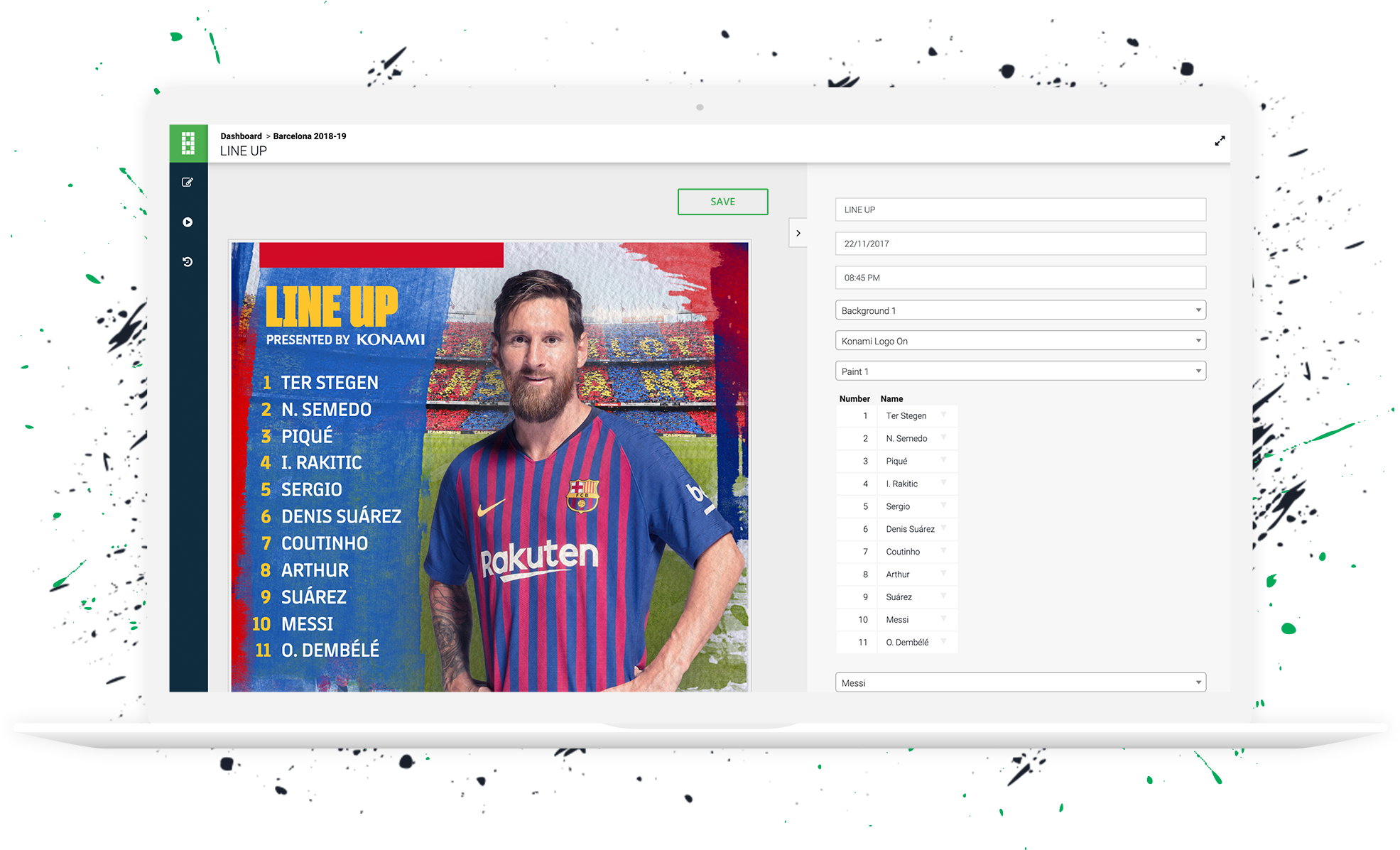1400x850 pixels.
Task: Click number cell 2 in the table
Action: pyautogui.click(x=857, y=439)
